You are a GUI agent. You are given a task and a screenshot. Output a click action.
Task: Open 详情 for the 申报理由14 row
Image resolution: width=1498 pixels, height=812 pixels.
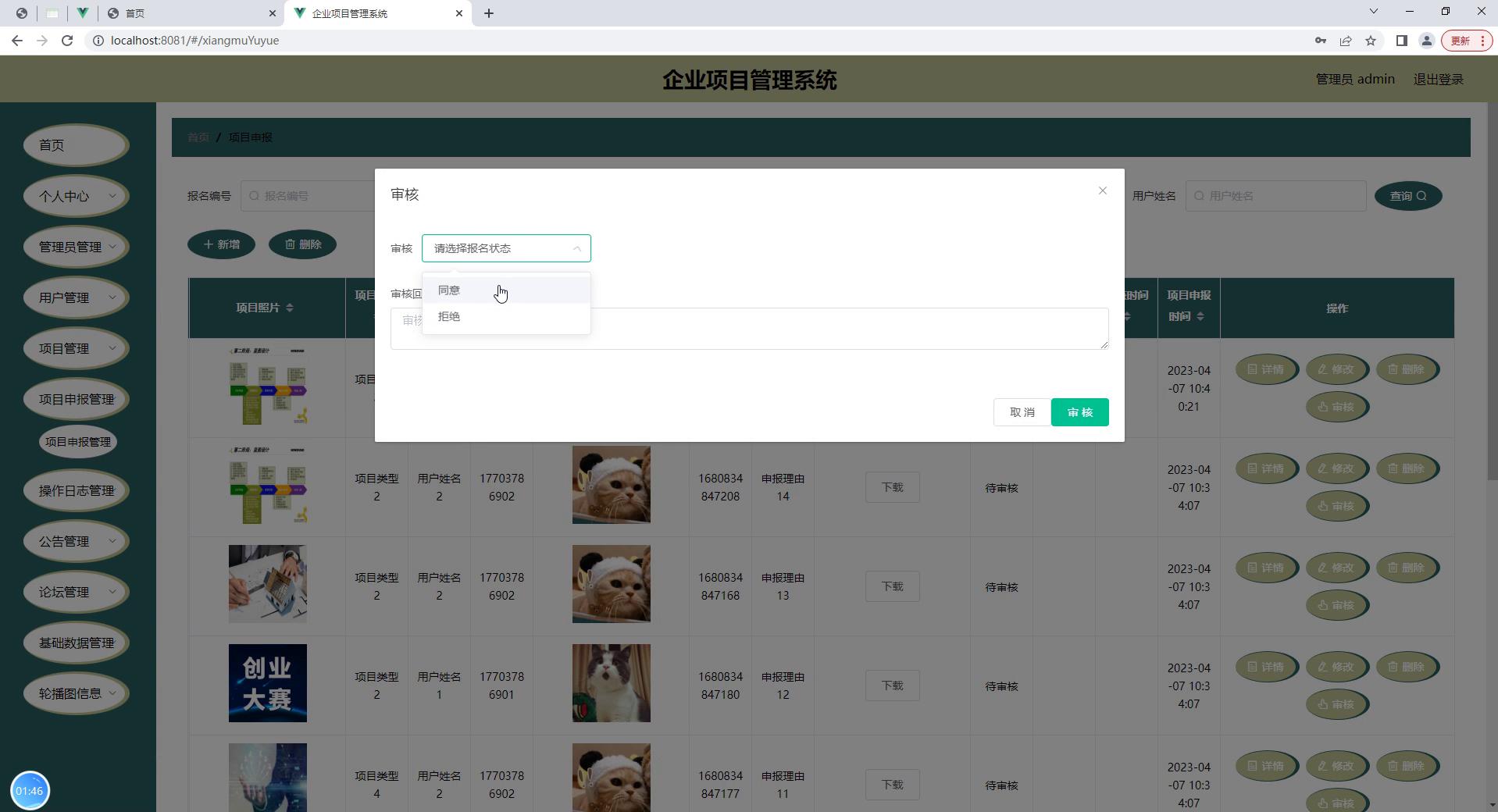point(1266,468)
